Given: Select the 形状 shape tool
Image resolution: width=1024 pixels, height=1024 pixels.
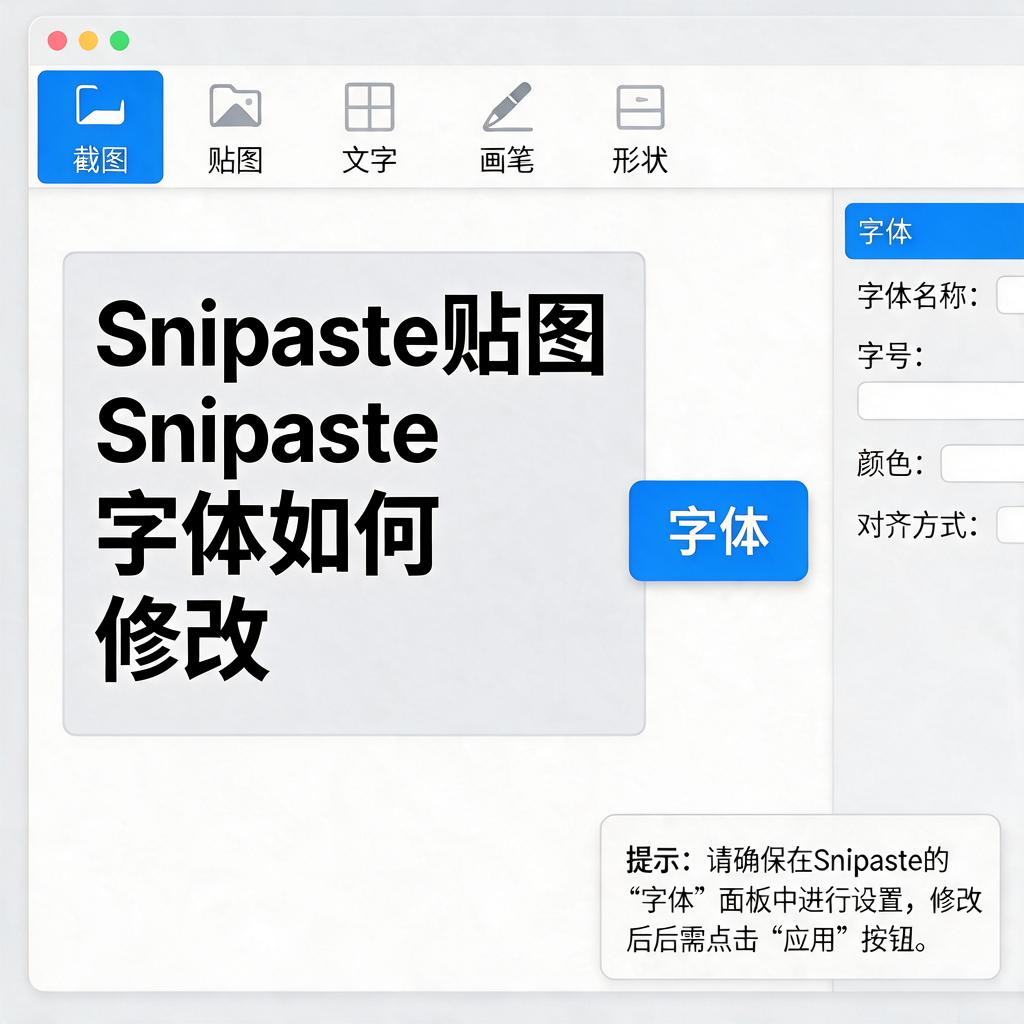Looking at the screenshot, I should (640, 129).
